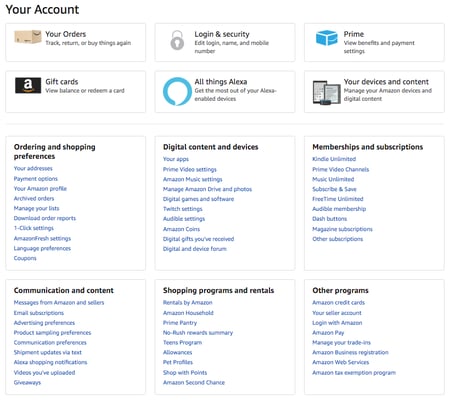Click Music Unlimited link
This screenshot has height=402, width=450.
333,179
